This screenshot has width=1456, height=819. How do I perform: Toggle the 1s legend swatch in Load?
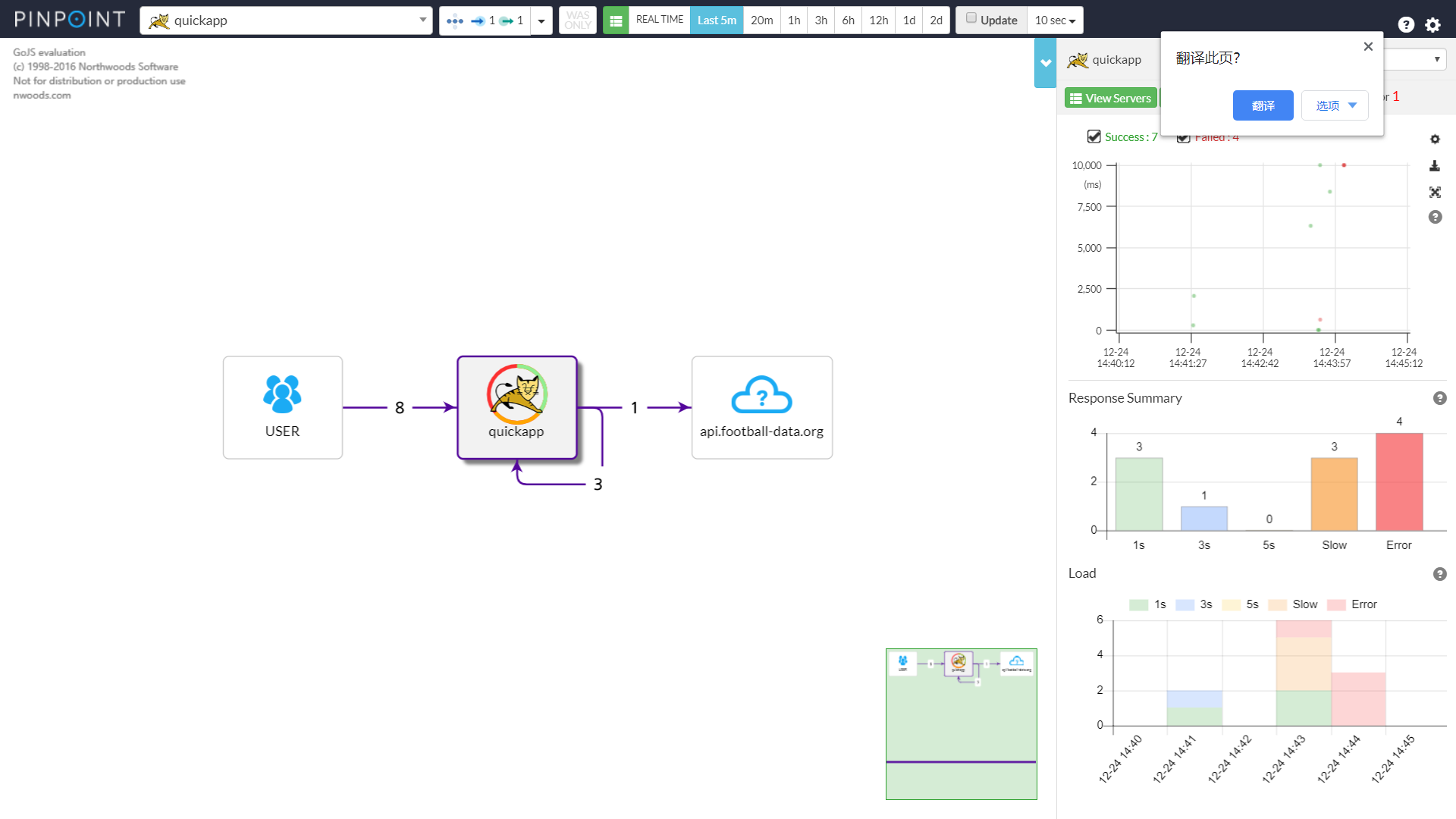[x=1138, y=604]
